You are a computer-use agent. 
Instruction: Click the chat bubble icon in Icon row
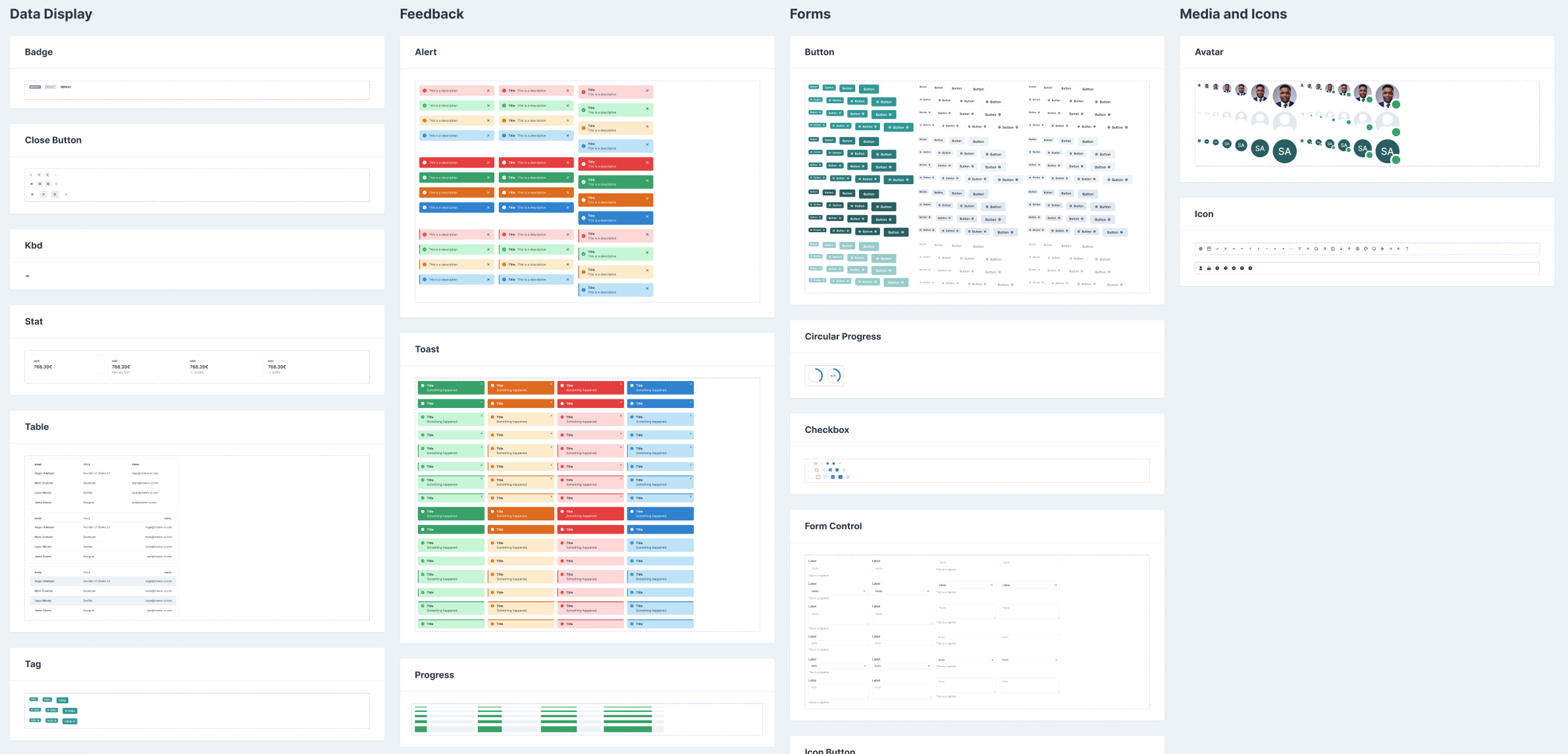(x=1374, y=249)
